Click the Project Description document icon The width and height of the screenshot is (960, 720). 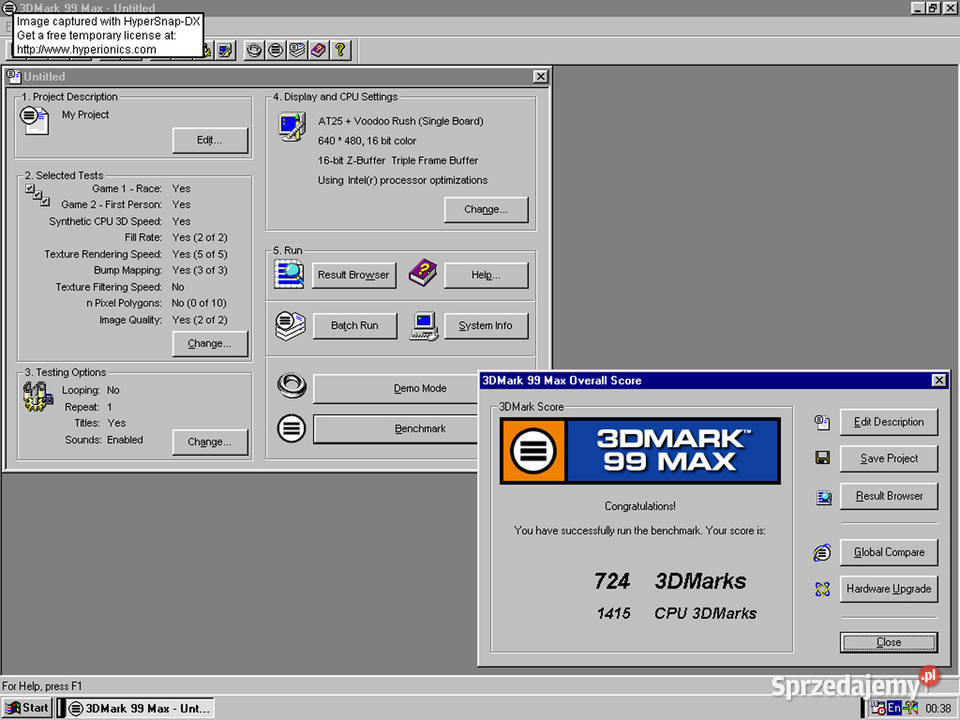click(x=34, y=119)
